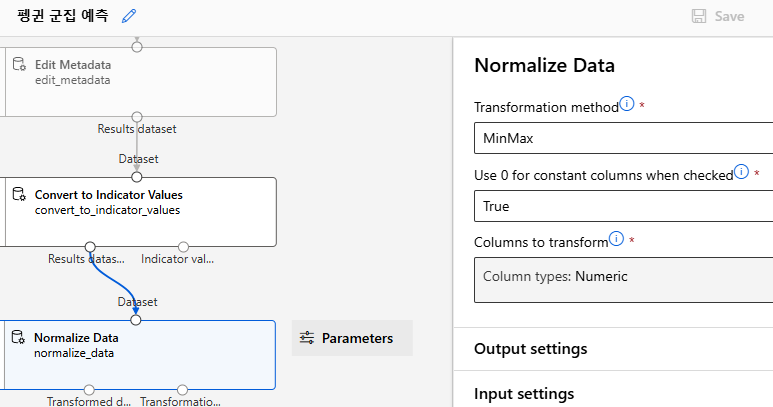Show the info tooltip for Columns to transform
Image resolution: width=773 pixels, height=407 pixels.
(x=616, y=238)
